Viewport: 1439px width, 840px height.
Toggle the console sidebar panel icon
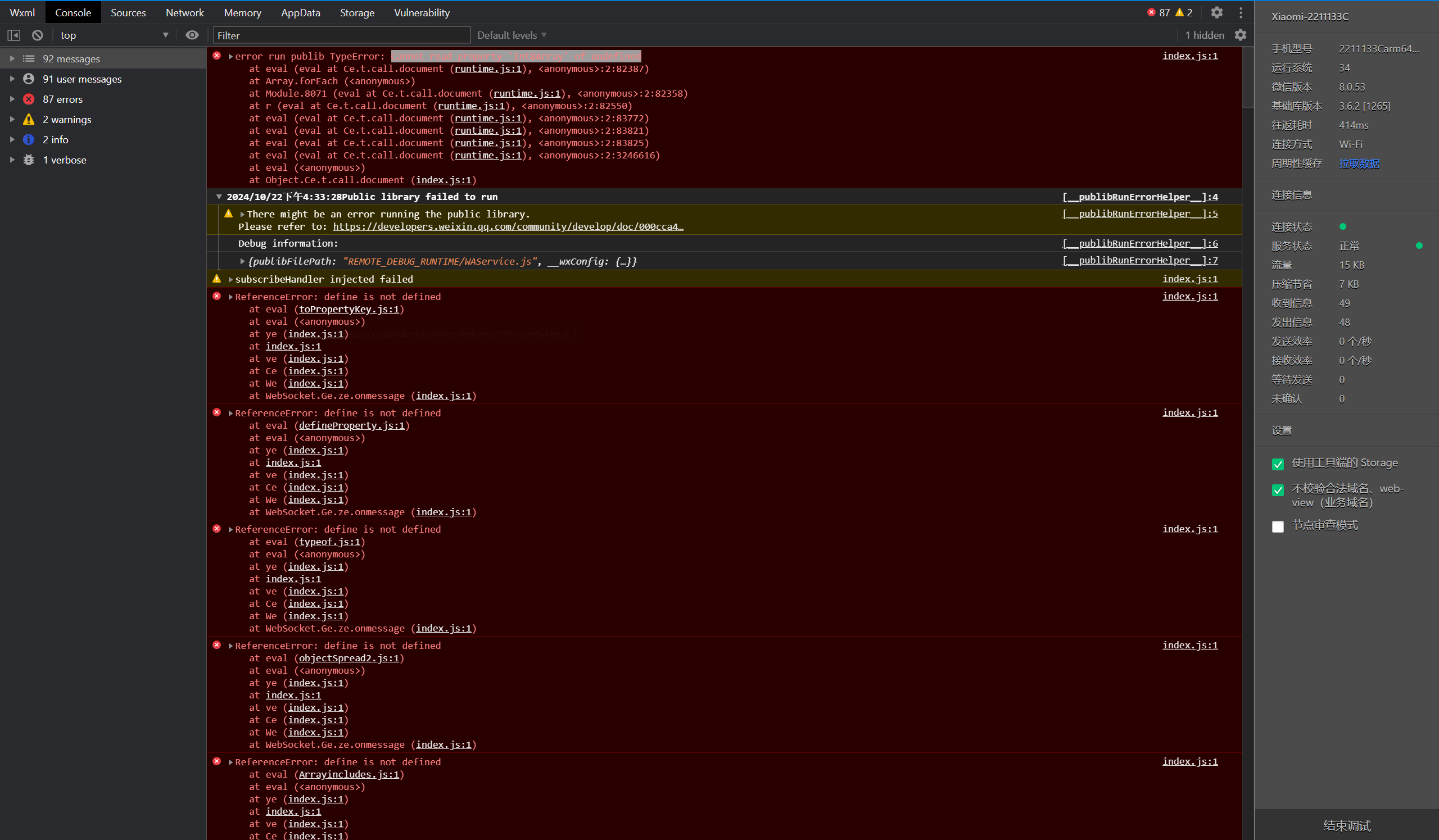(x=13, y=35)
